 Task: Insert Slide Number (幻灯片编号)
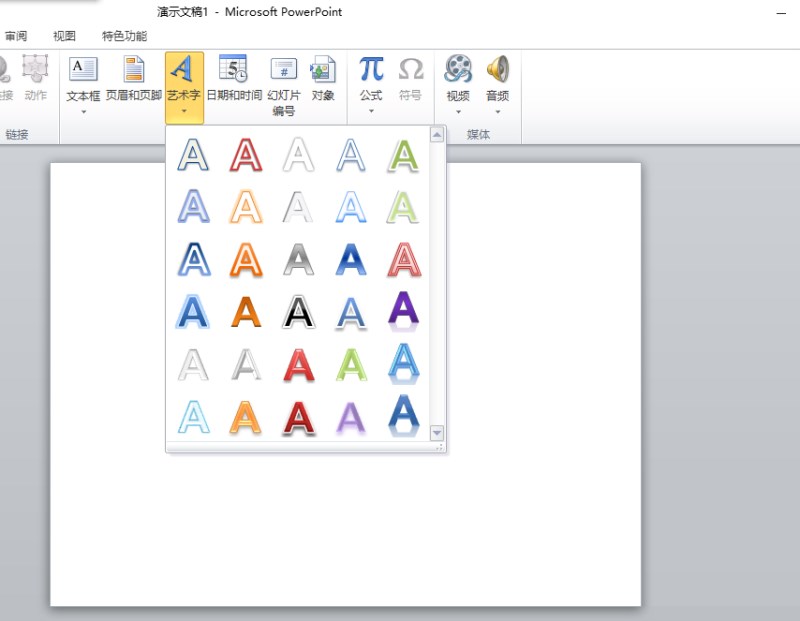tap(284, 86)
